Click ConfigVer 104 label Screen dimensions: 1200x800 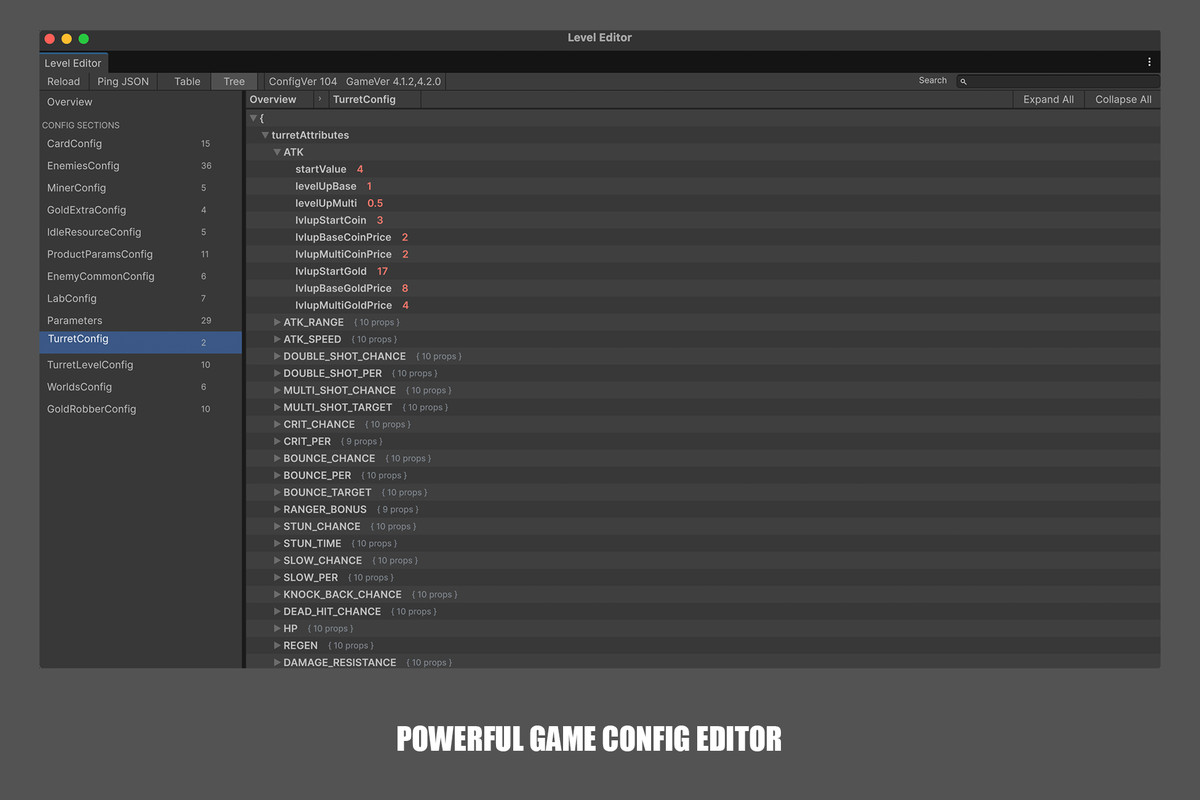click(303, 82)
